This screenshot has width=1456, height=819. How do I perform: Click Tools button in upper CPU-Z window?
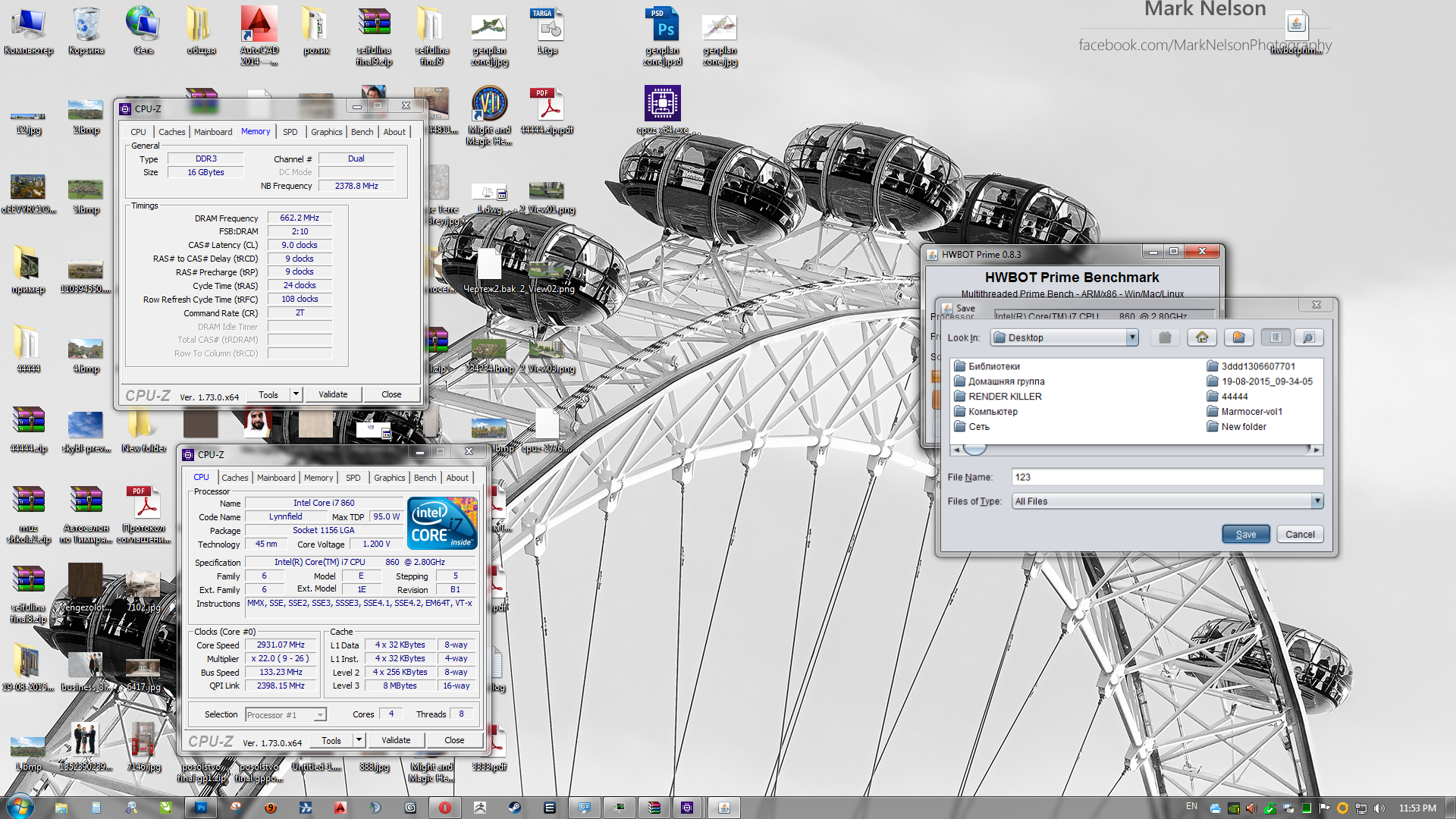click(268, 394)
